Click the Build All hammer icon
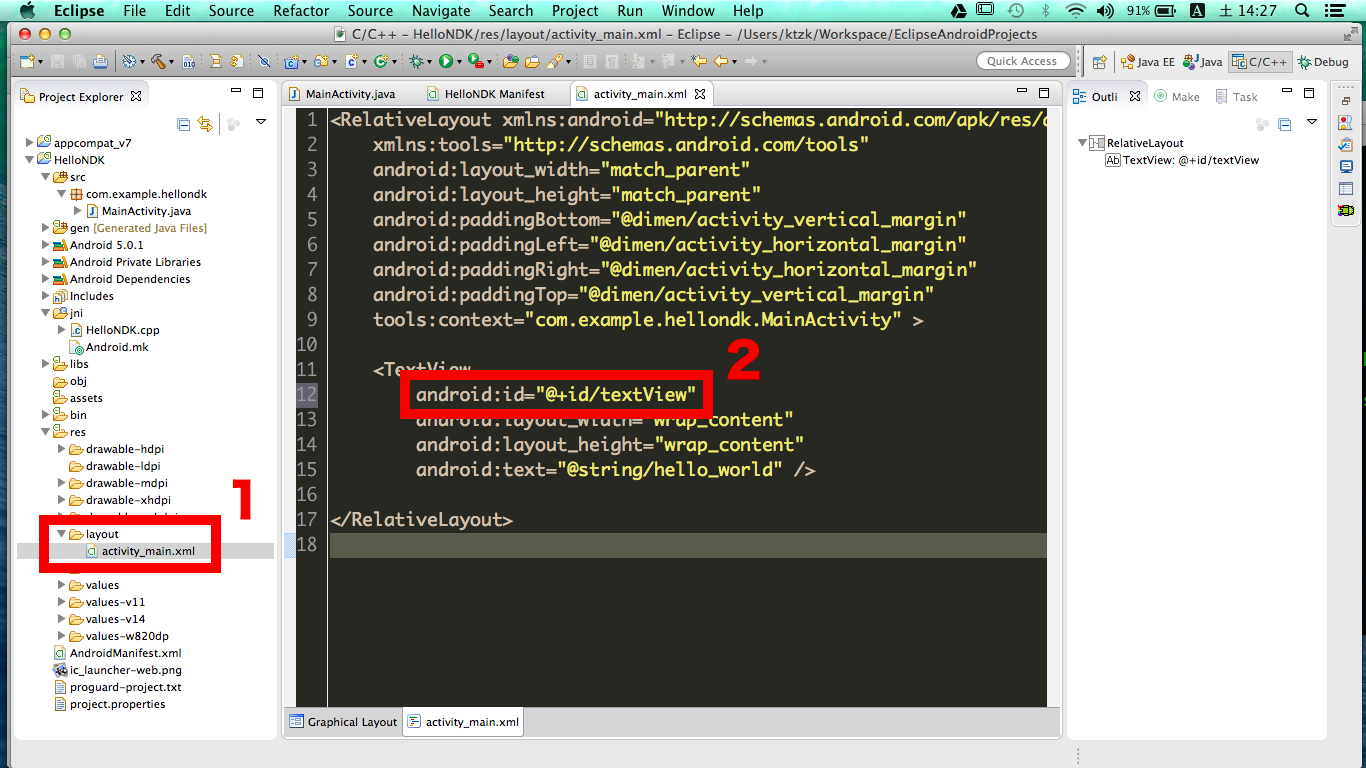 click(158, 61)
